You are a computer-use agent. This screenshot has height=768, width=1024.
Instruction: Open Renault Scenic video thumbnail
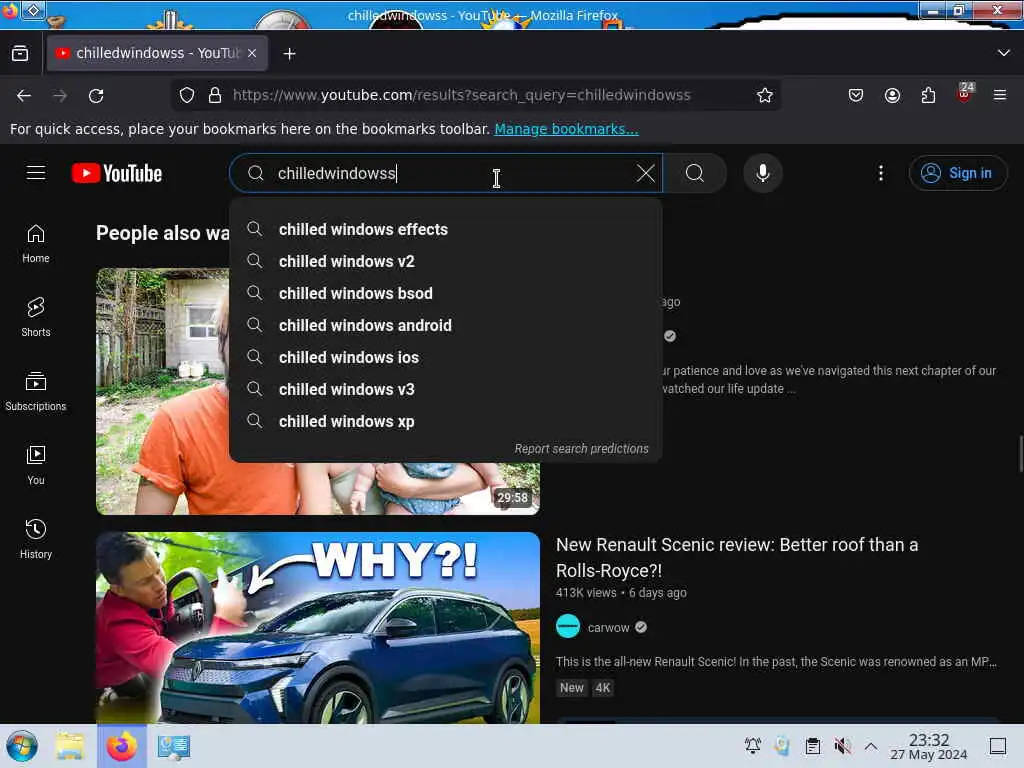(318, 627)
